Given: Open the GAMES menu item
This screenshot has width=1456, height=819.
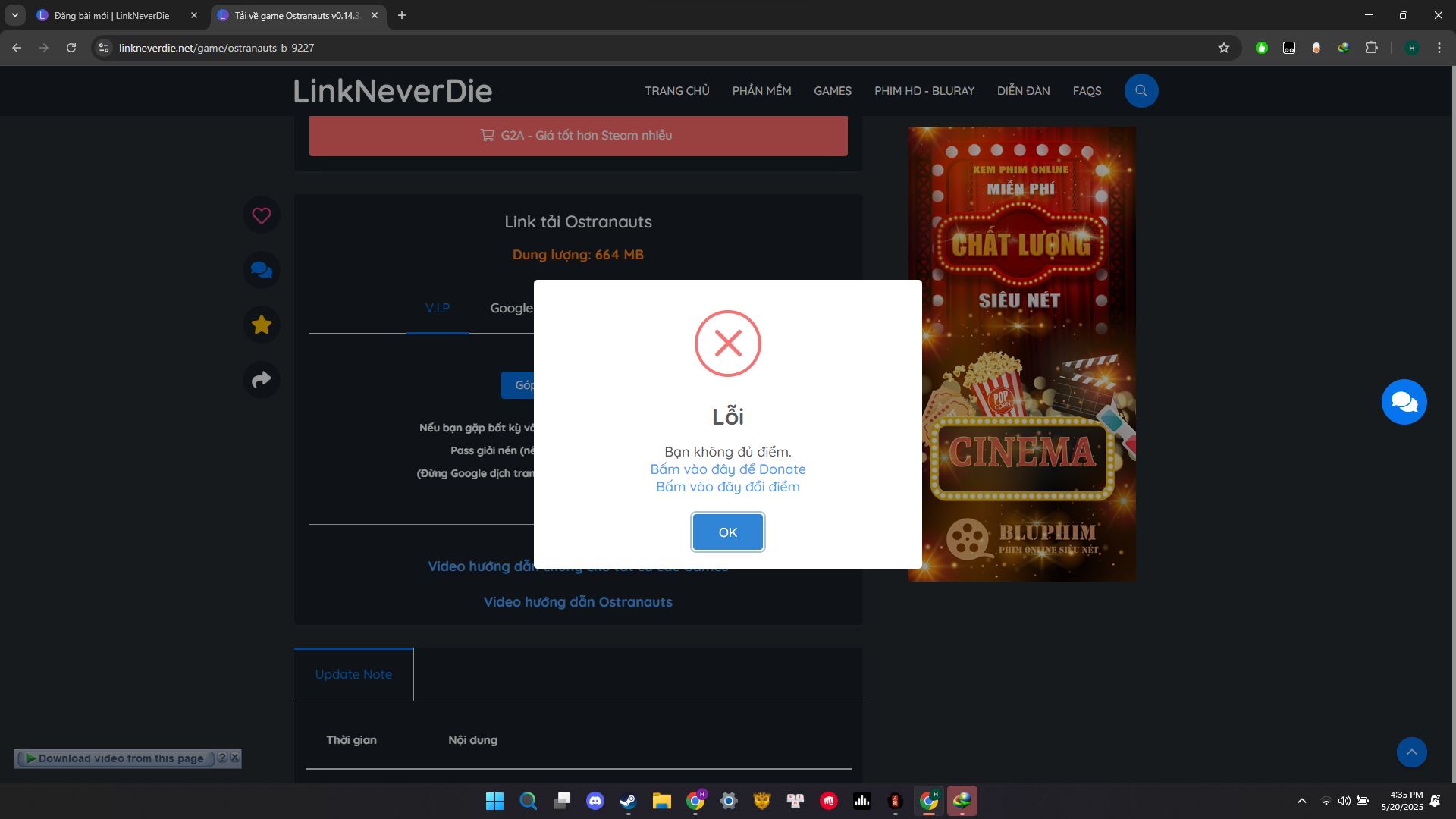Looking at the screenshot, I should 832,90.
